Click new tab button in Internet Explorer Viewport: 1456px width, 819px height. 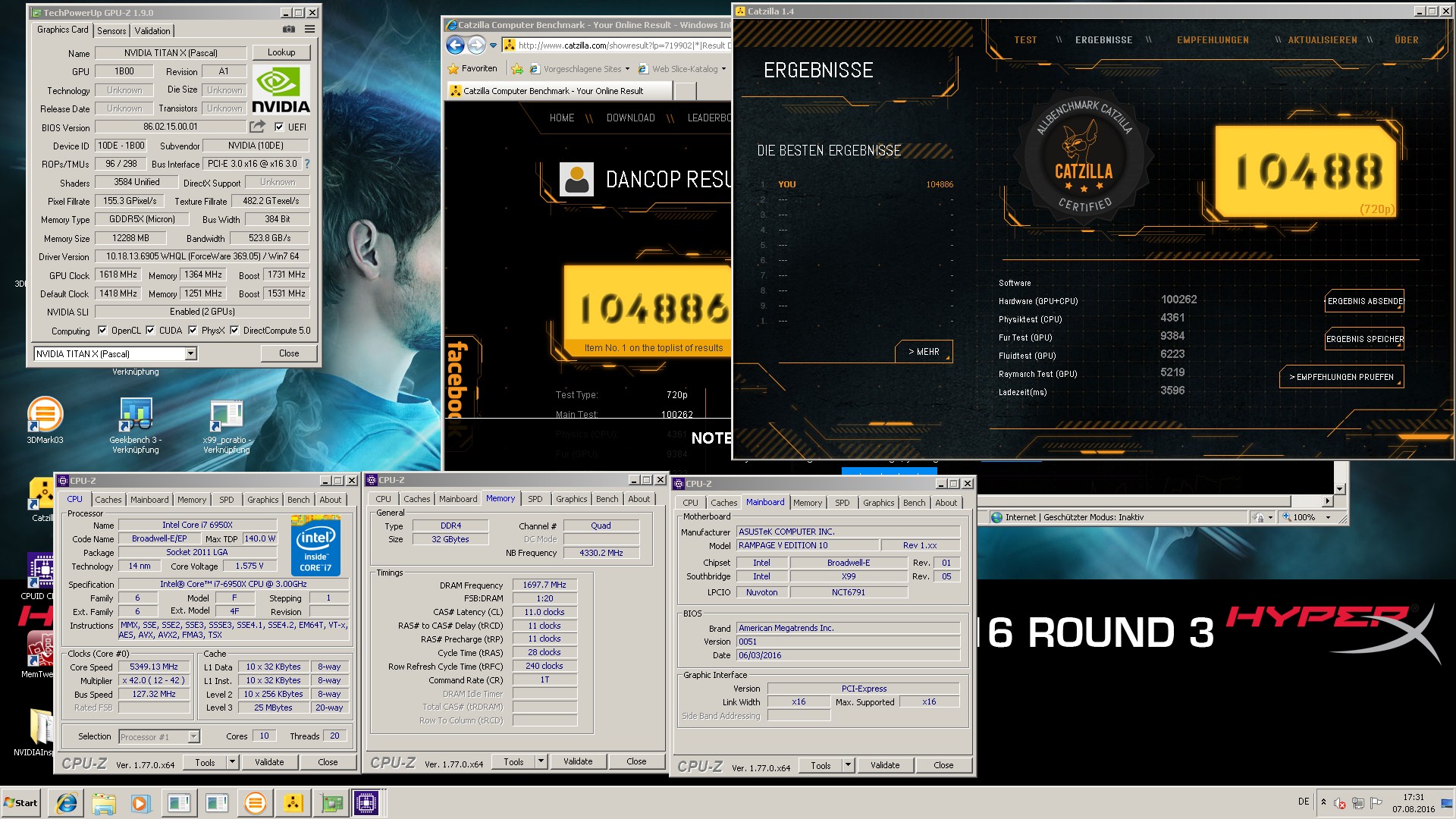click(685, 91)
